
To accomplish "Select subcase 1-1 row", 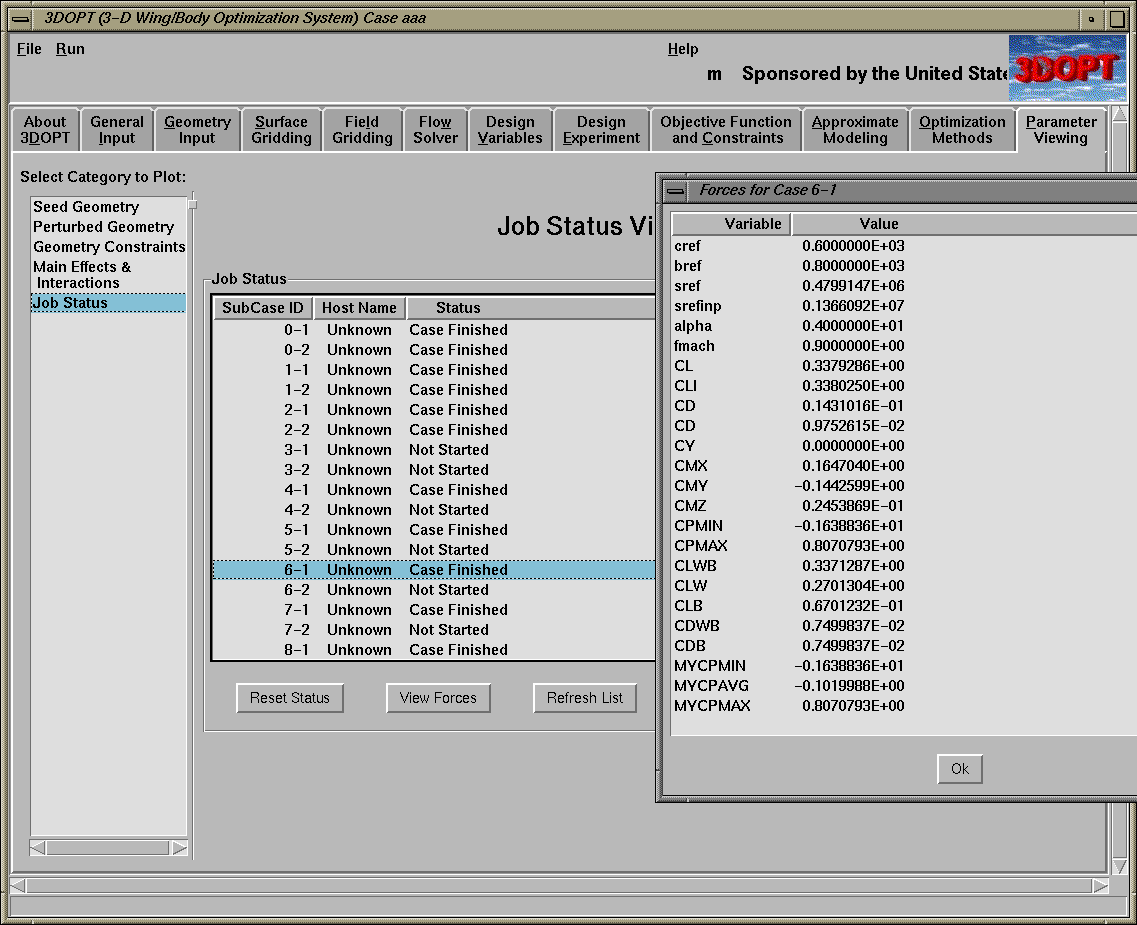I will click(434, 370).
